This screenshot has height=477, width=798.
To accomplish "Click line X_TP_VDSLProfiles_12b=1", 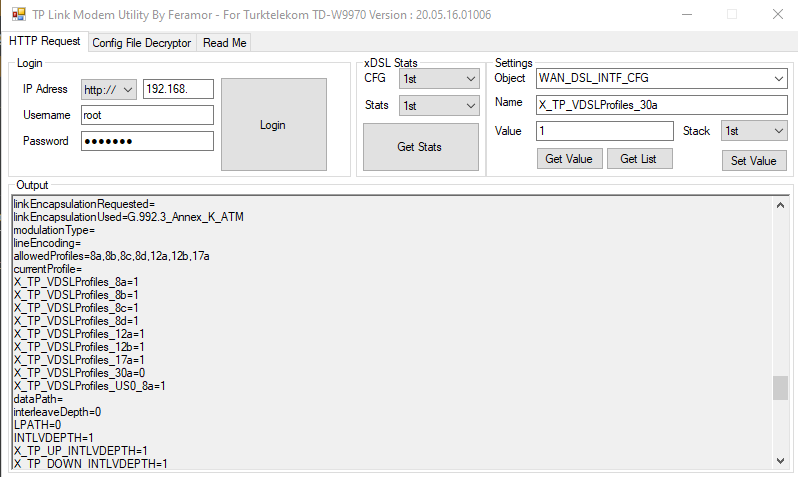I will tap(79, 347).
